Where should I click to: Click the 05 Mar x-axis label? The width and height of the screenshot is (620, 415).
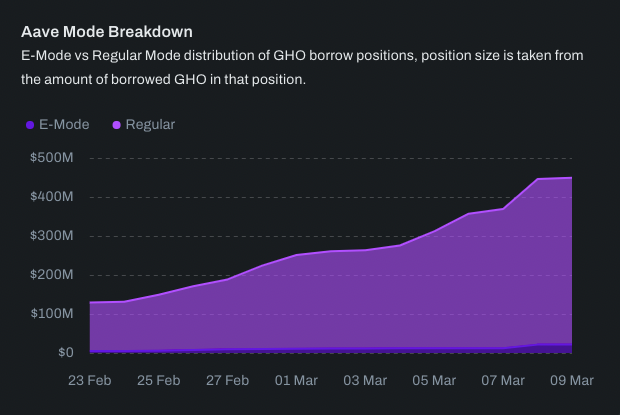pyautogui.click(x=434, y=380)
